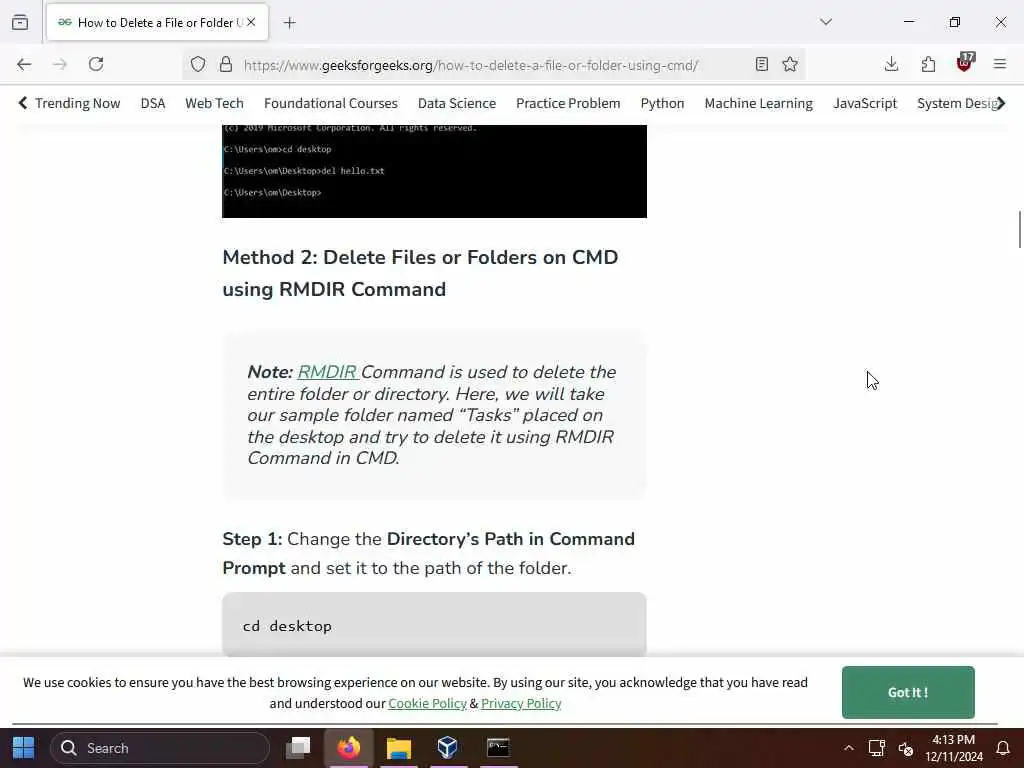The height and width of the screenshot is (768, 1024).
Task: Show site security padlock info
Action: coord(226,64)
